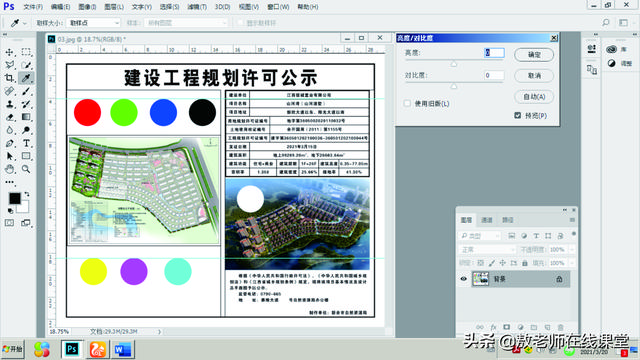Select the Crop tool
The image size is (640, 360).
coord(9,78)
